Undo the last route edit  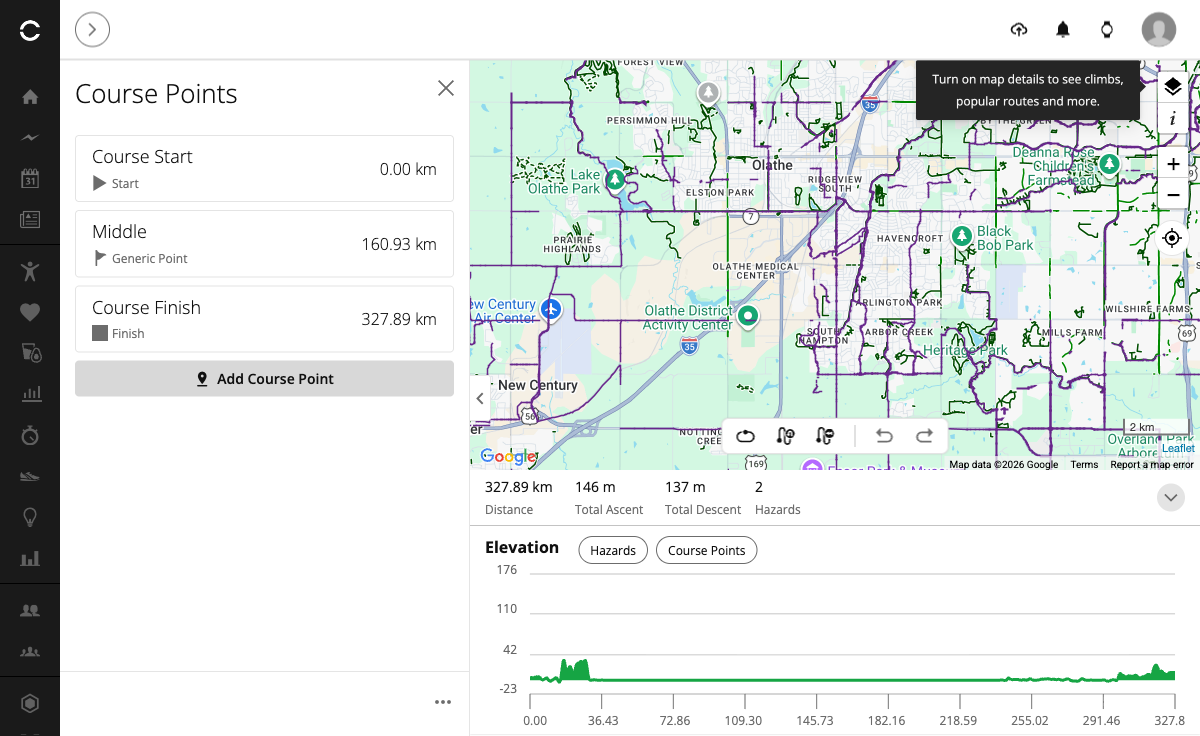coord(884,436)
